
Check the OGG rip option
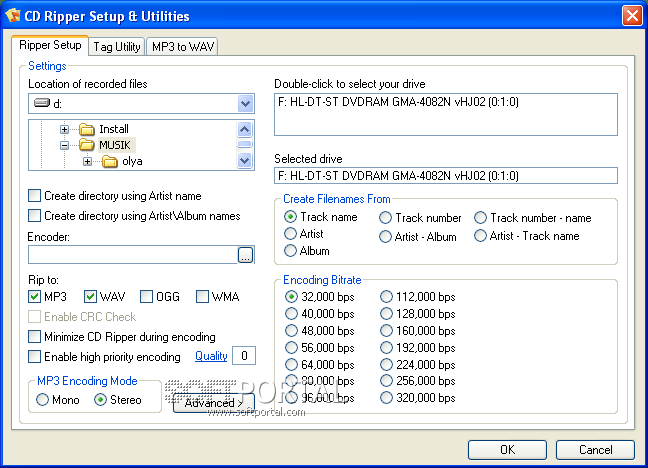(146, 296)
